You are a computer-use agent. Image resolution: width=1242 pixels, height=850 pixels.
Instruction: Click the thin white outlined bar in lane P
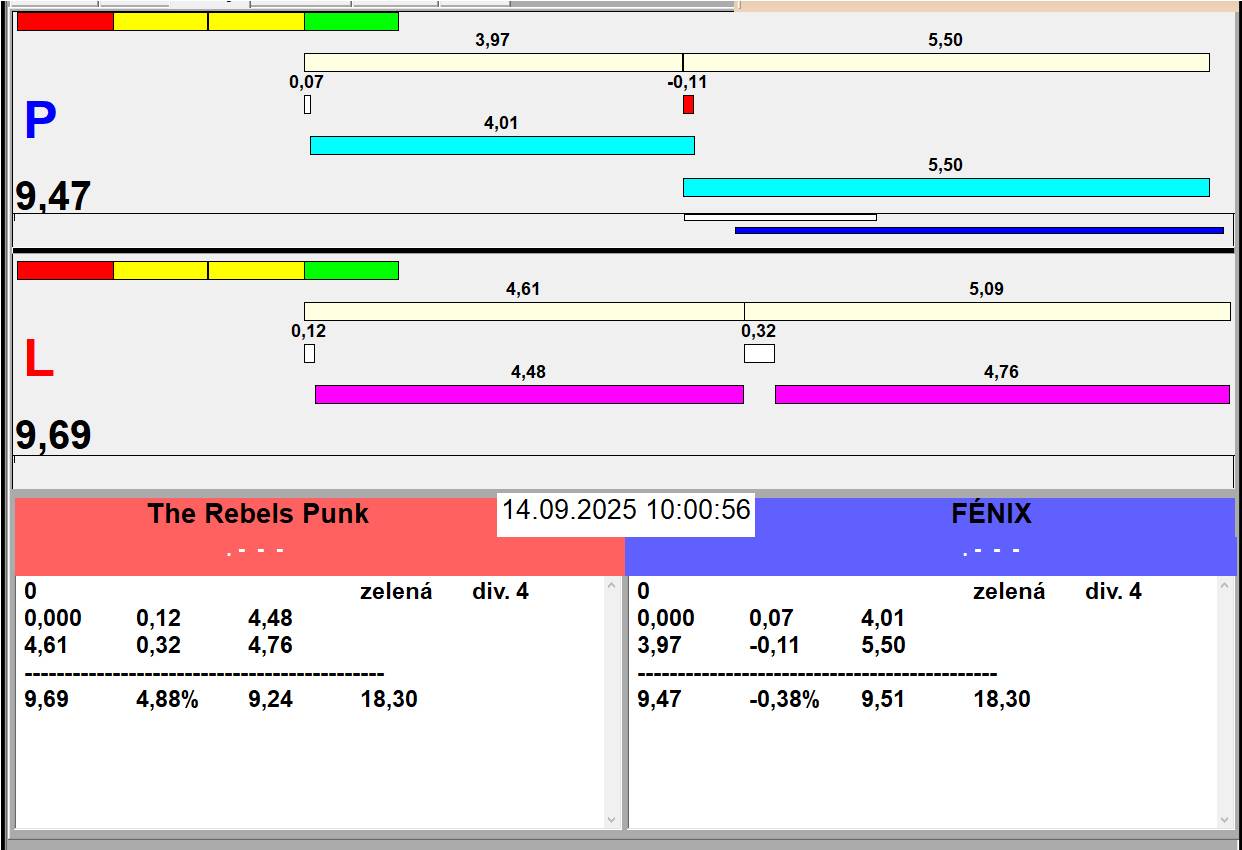[x=780, y=217]
